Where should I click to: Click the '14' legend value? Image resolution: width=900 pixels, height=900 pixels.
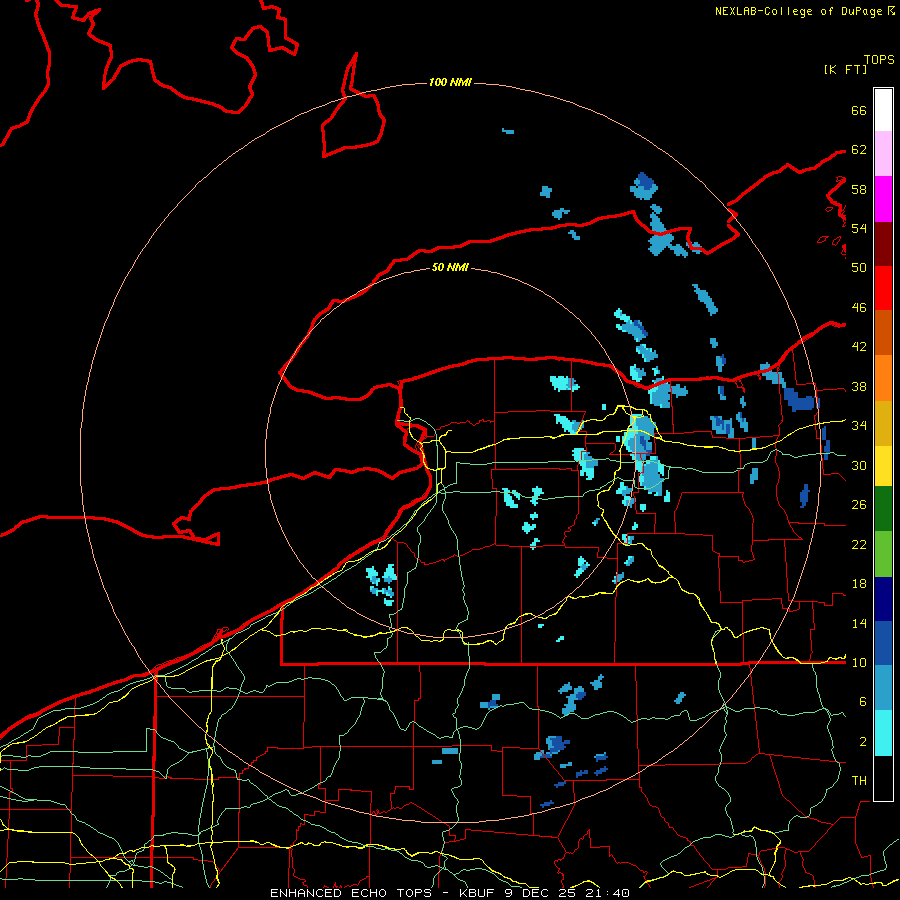pos(859,623)
